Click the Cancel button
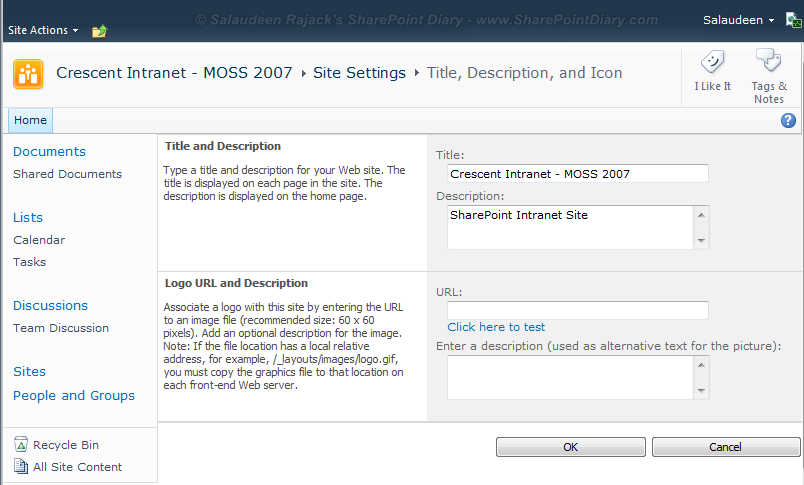 point(726,447)
